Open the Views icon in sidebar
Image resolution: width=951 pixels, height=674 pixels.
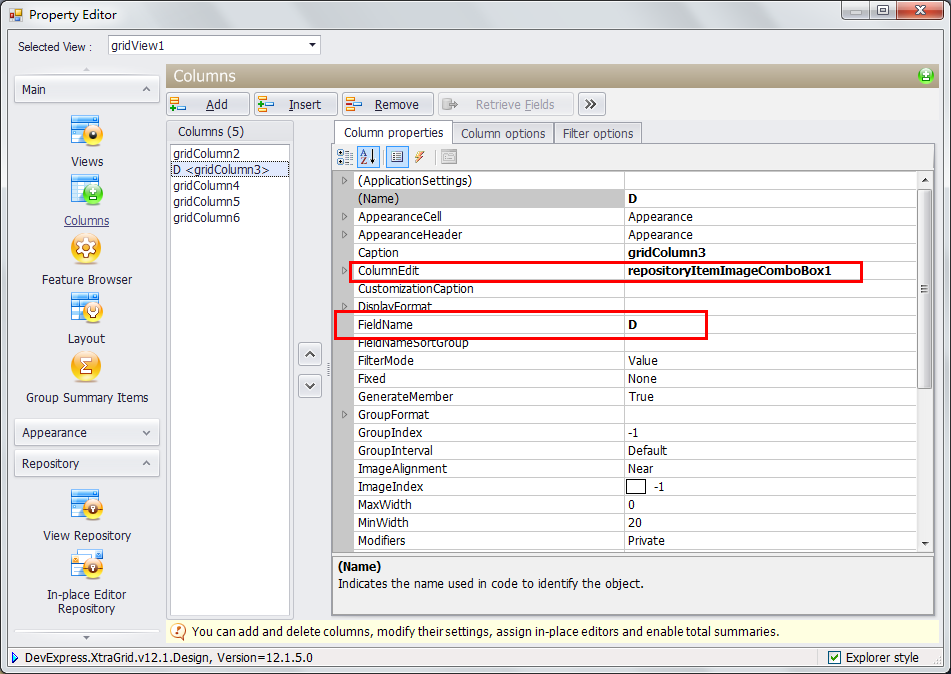pyautogui.click(x=87, y=131)
